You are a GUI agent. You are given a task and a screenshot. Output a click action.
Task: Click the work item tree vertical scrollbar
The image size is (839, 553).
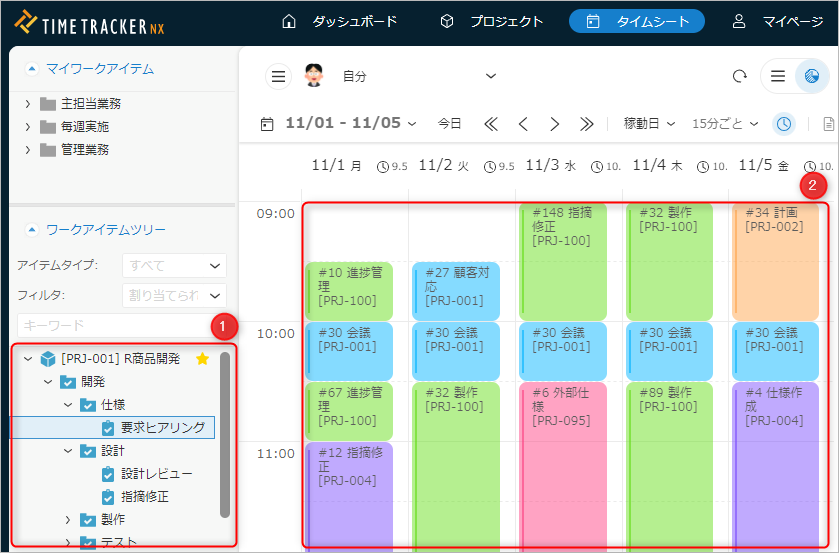pos(225,430)
